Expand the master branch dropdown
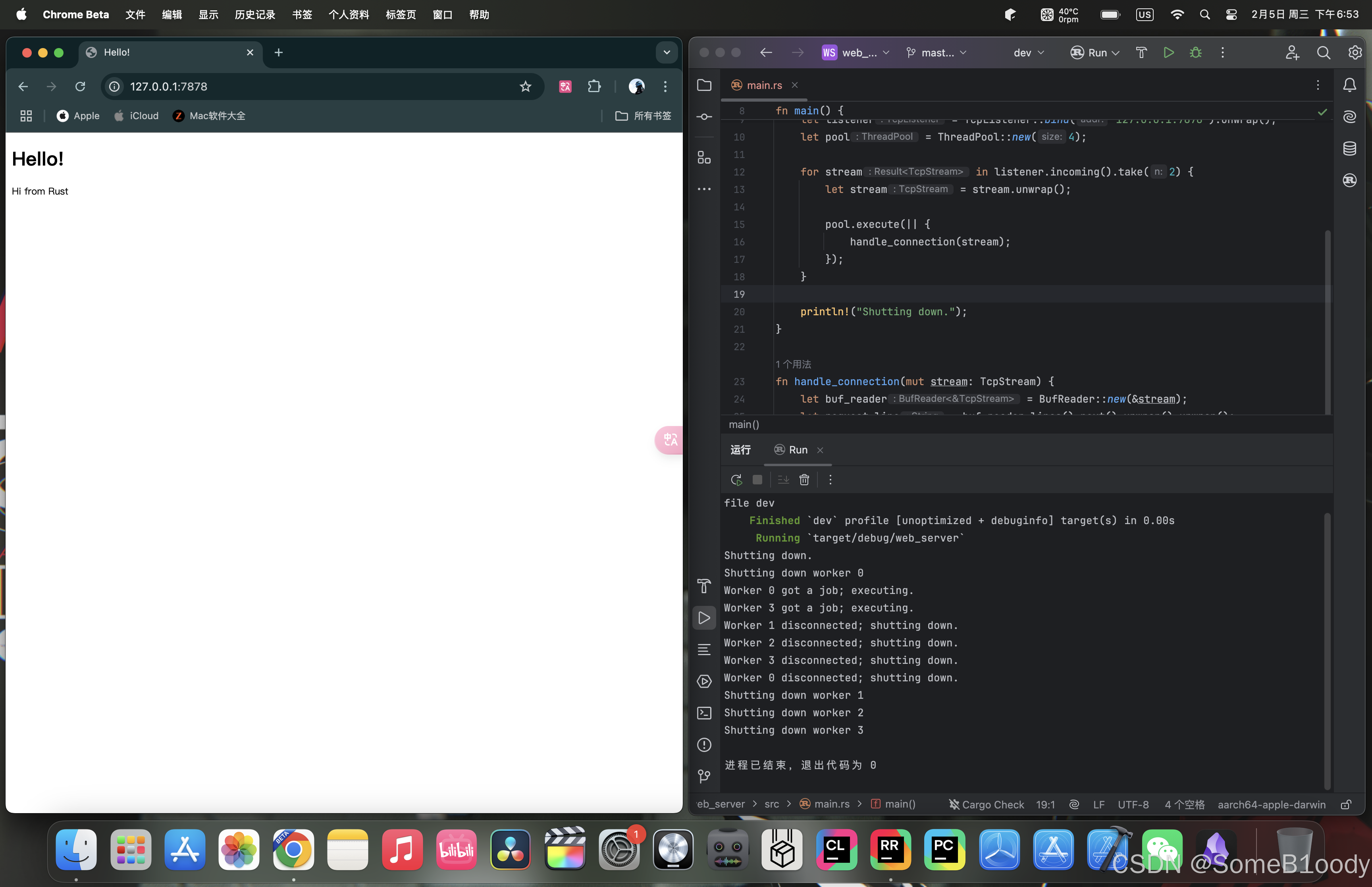The width and height of the screenshot is (1372, 887). tap(936, 52)
